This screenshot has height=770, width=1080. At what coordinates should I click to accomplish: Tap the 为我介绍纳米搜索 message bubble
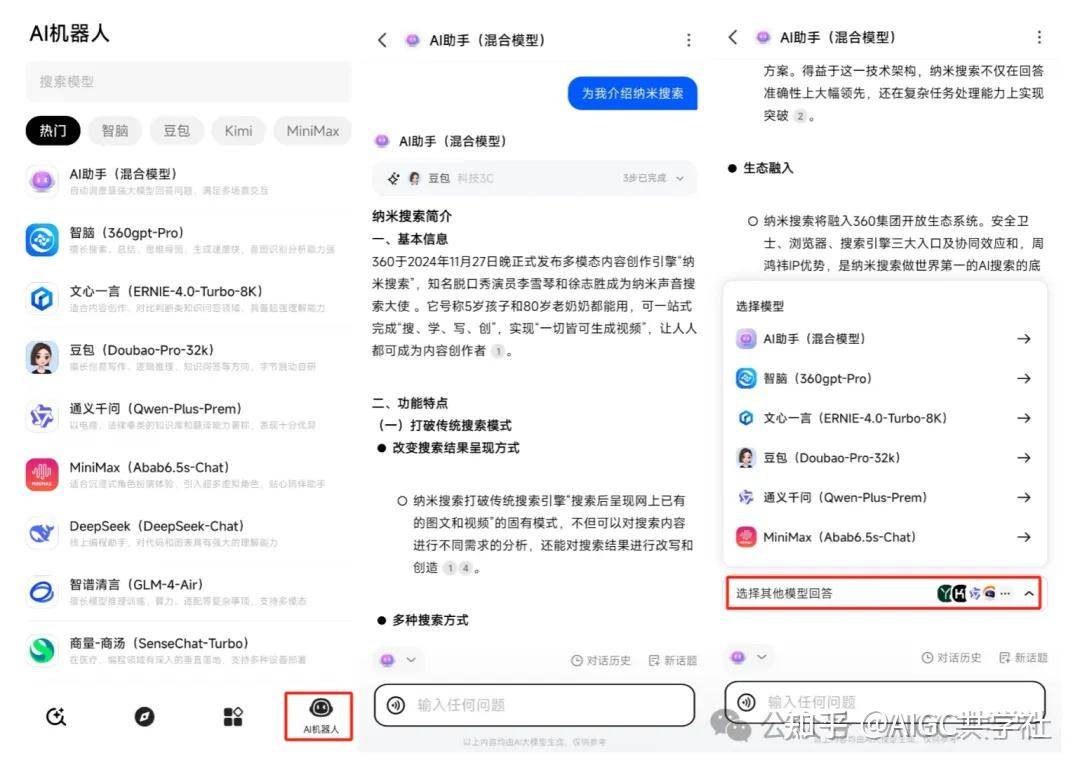point(632,93)
